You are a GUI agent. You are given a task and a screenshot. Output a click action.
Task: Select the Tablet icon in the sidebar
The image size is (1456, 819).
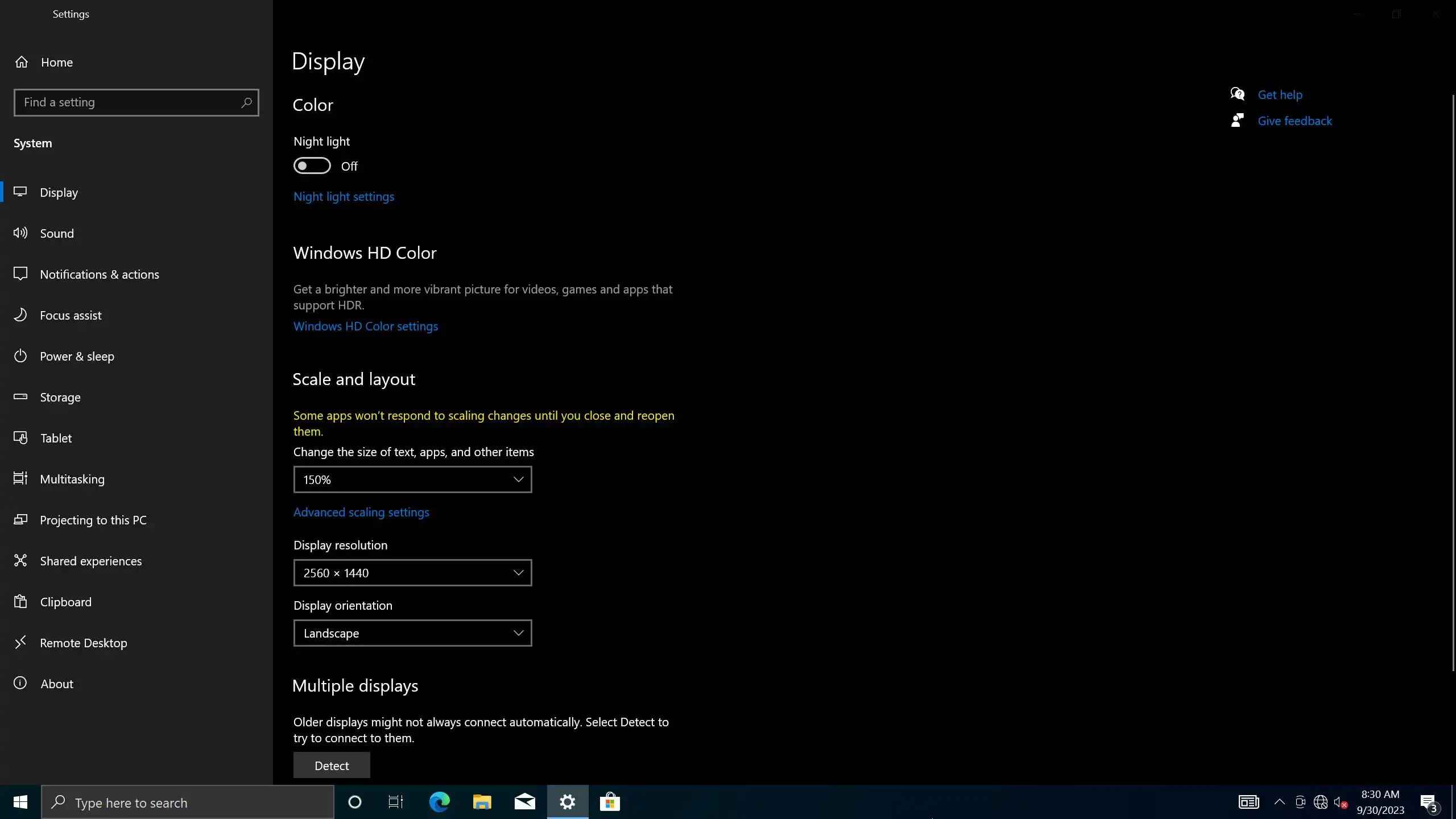click(20, 438)
